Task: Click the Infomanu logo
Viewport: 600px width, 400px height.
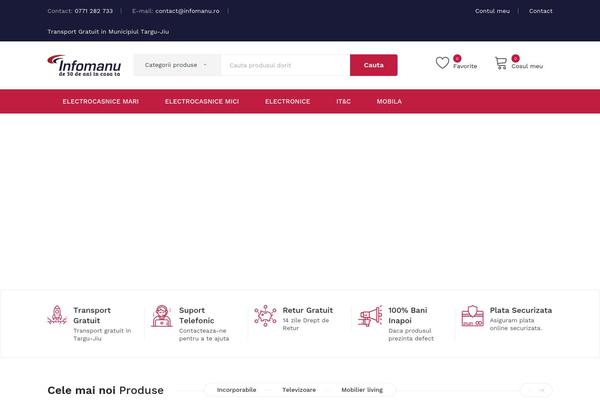Action: point(84,66)
